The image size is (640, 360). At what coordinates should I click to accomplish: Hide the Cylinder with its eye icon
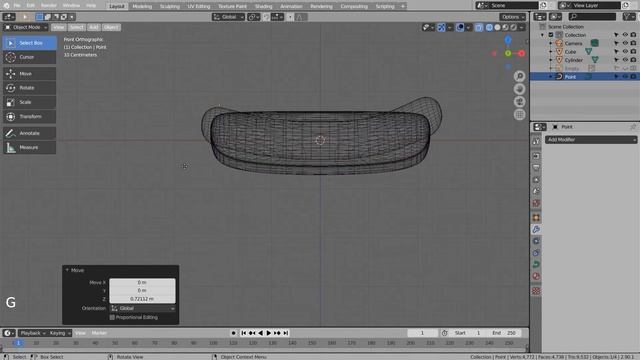(625, 60)
